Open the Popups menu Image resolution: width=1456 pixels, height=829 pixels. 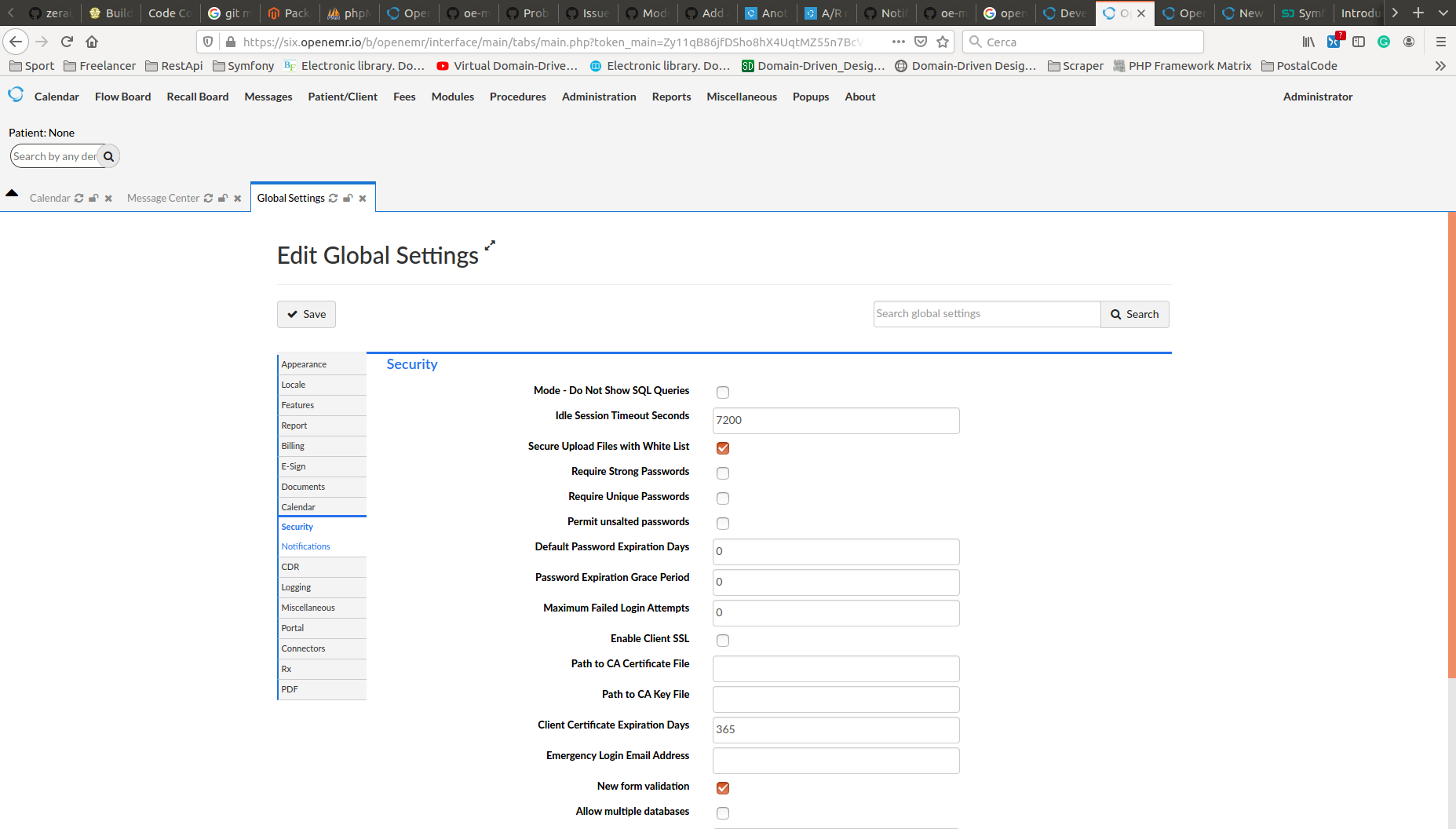(x=811, y=97)
